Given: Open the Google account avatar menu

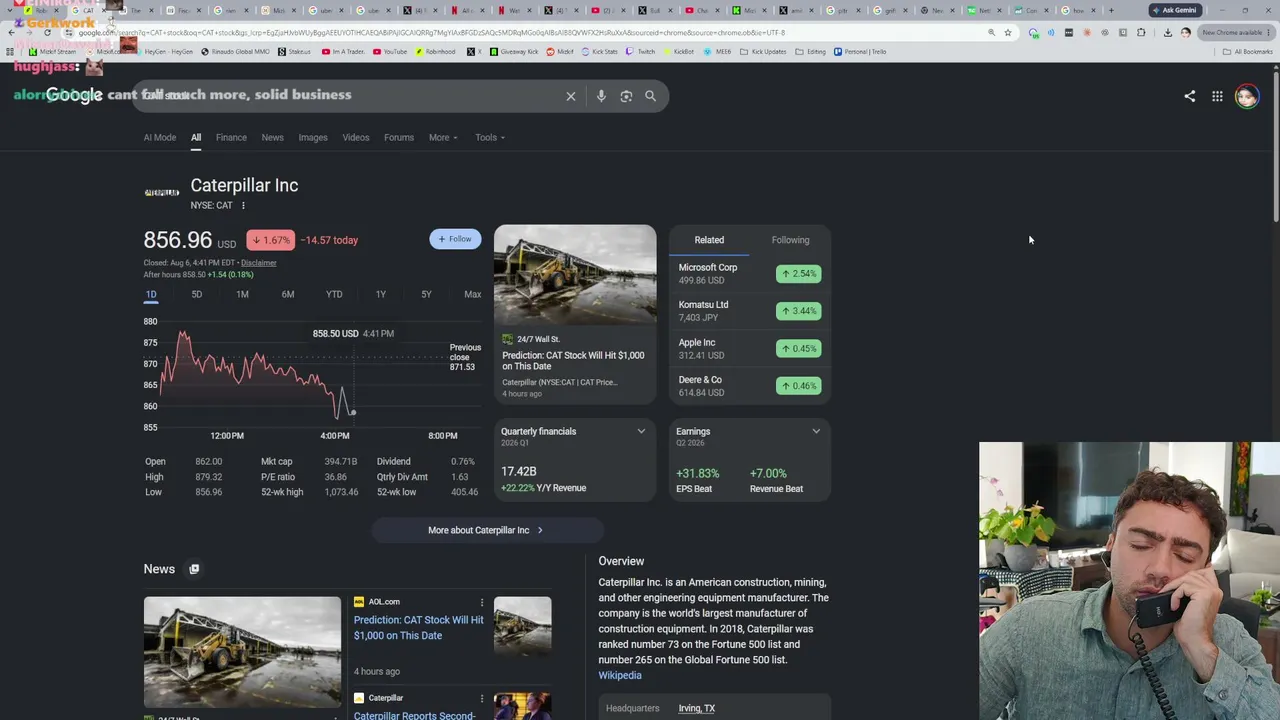Looking at the screenshot, I should click(1246, 96).
